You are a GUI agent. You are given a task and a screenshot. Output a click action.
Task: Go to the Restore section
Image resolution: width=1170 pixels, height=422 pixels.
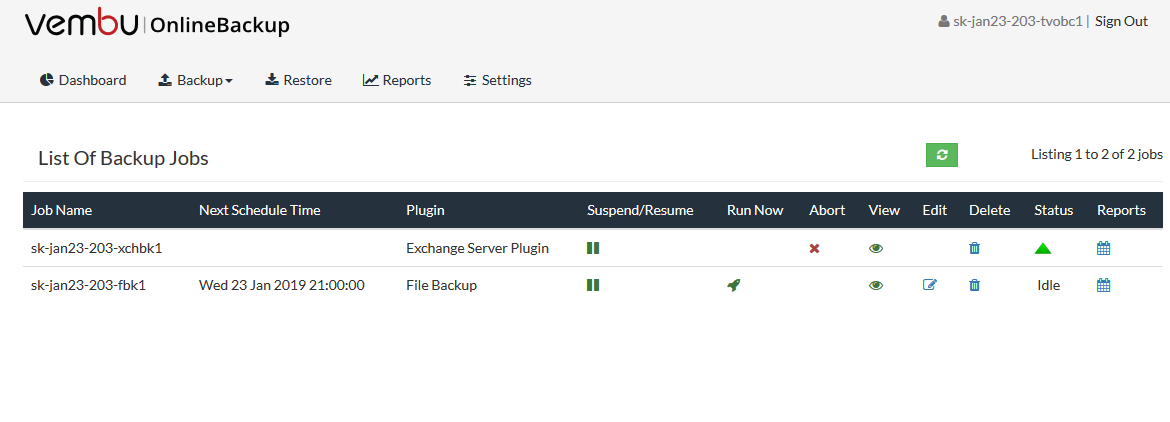coord(298,80)
